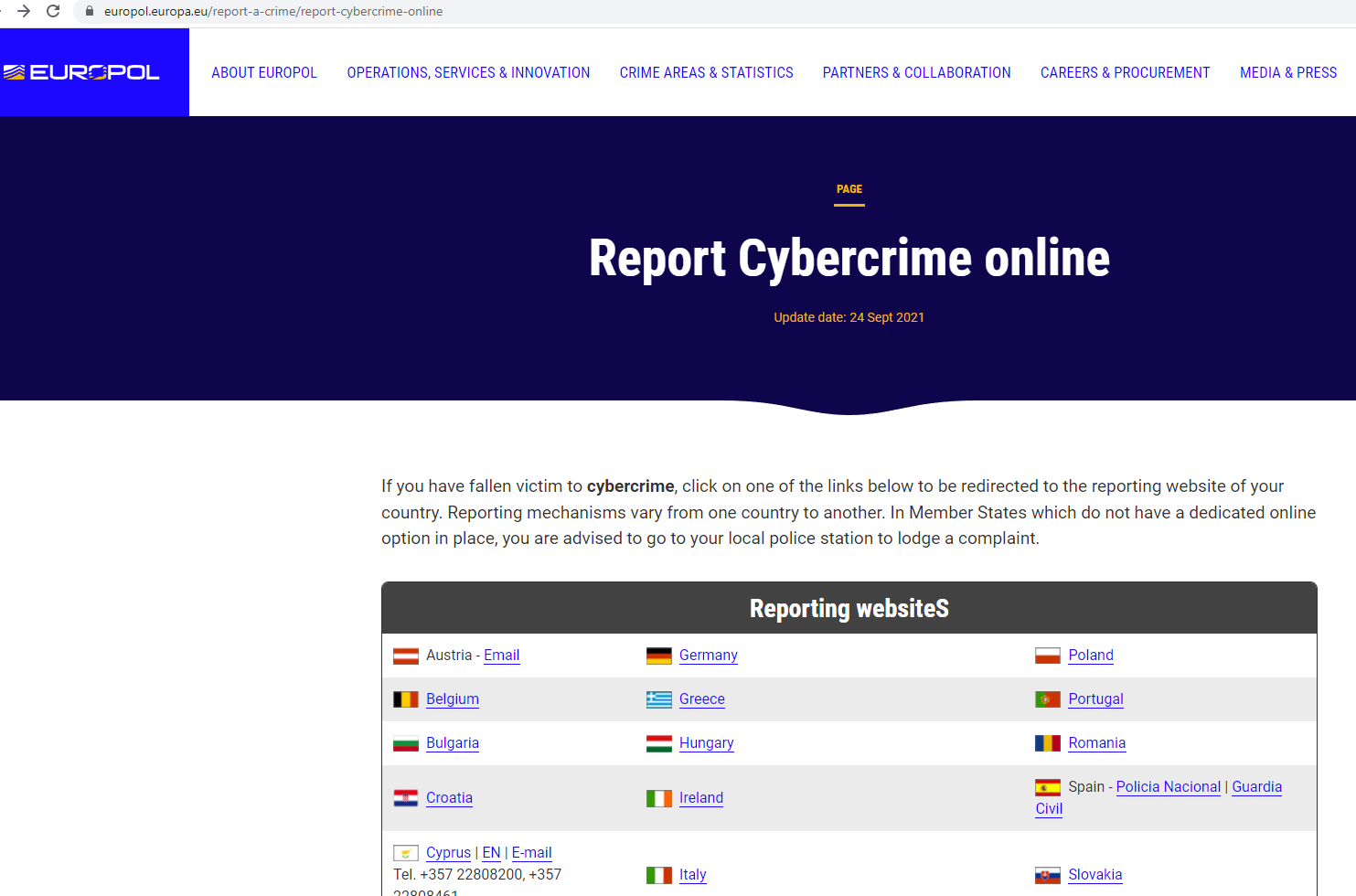Open Spain Guardia Civil link
Image resolution: width=1356 pixels, height=896 pixels.
pos(1256,787)
